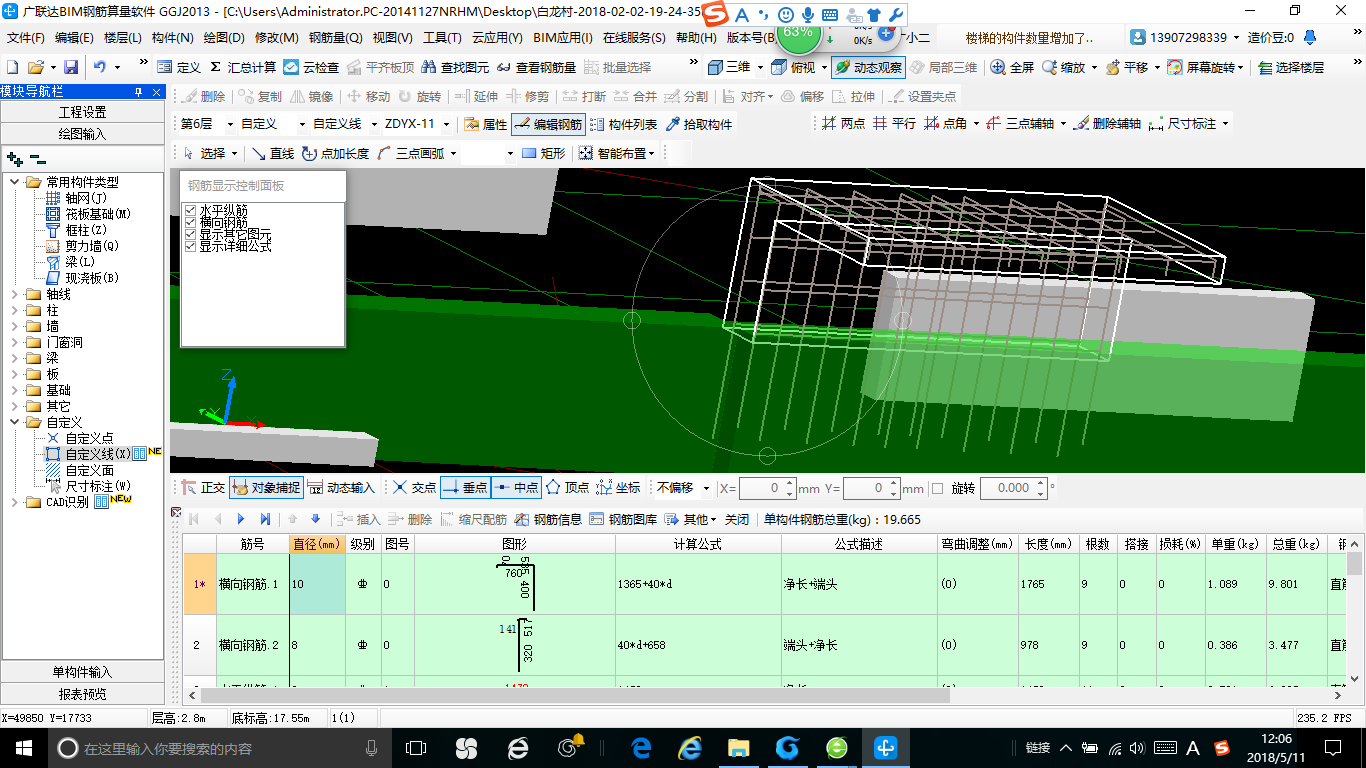1366x768 pixels.
Task: Collapse the 常用构件类型 tree node
Action: [15, 182]
